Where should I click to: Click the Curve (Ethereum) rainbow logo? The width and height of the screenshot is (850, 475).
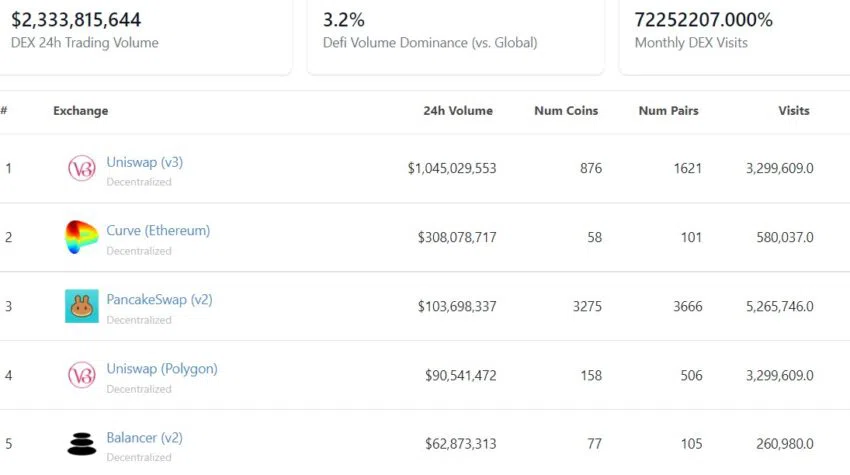click(x=81, y=237)
